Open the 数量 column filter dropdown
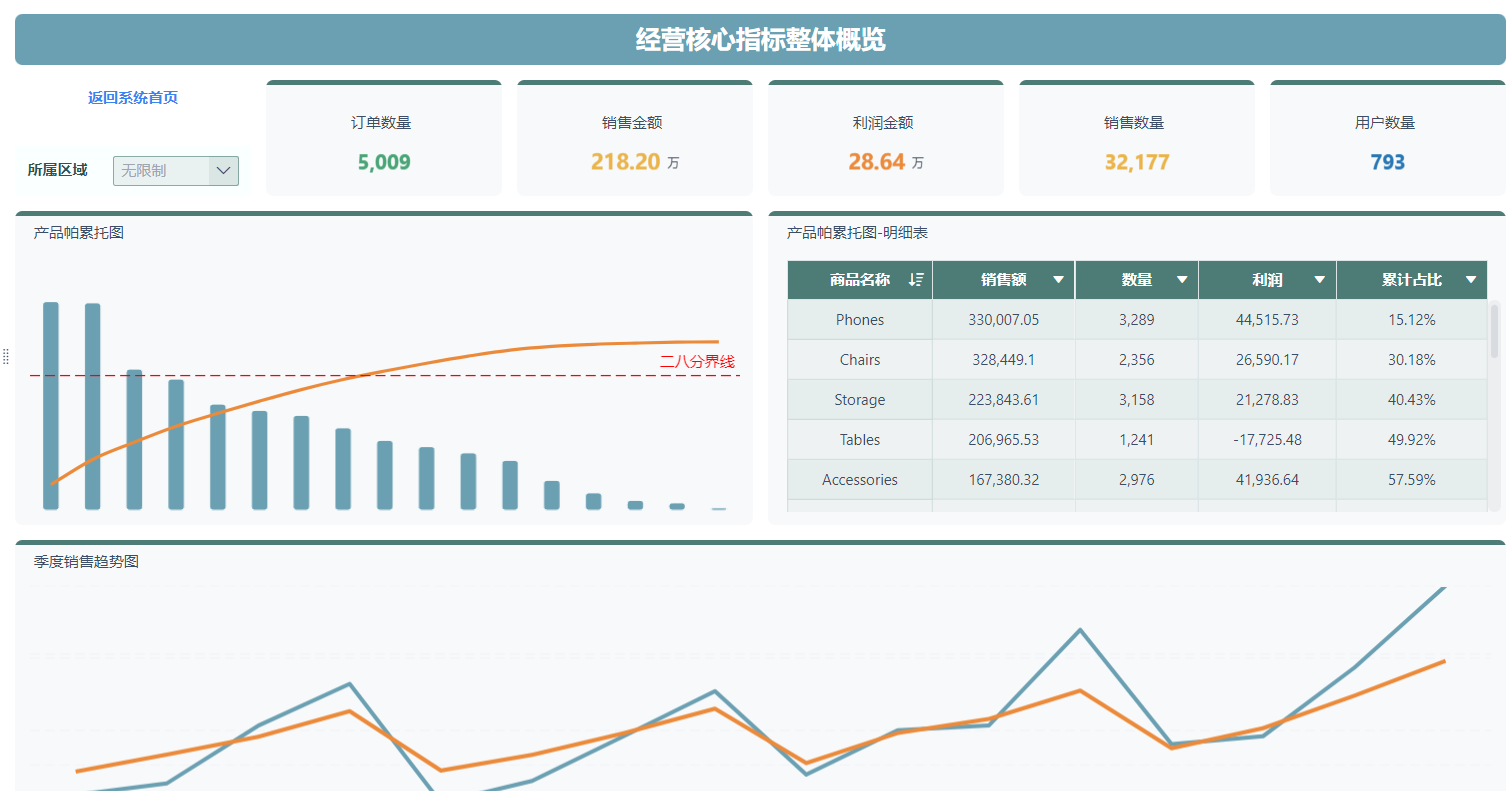This screenshot has height=791, width=1510. (x=1183, y=280)
